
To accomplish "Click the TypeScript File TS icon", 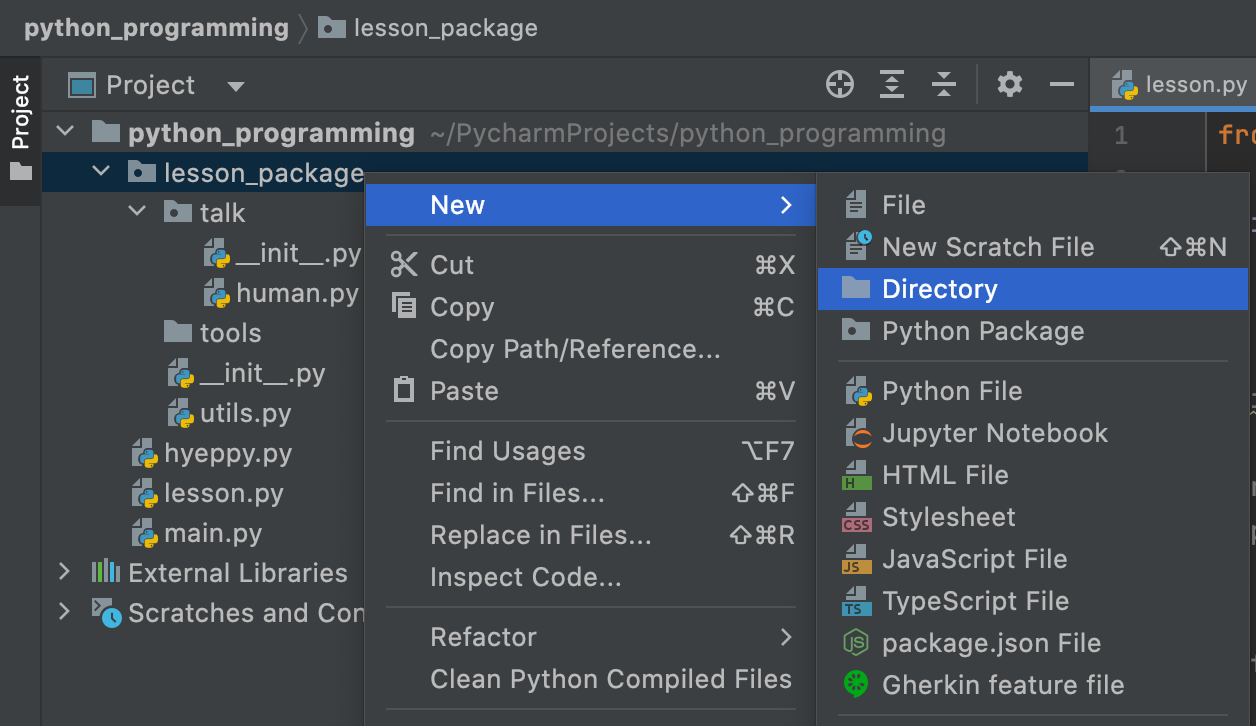I will [857, 601].
